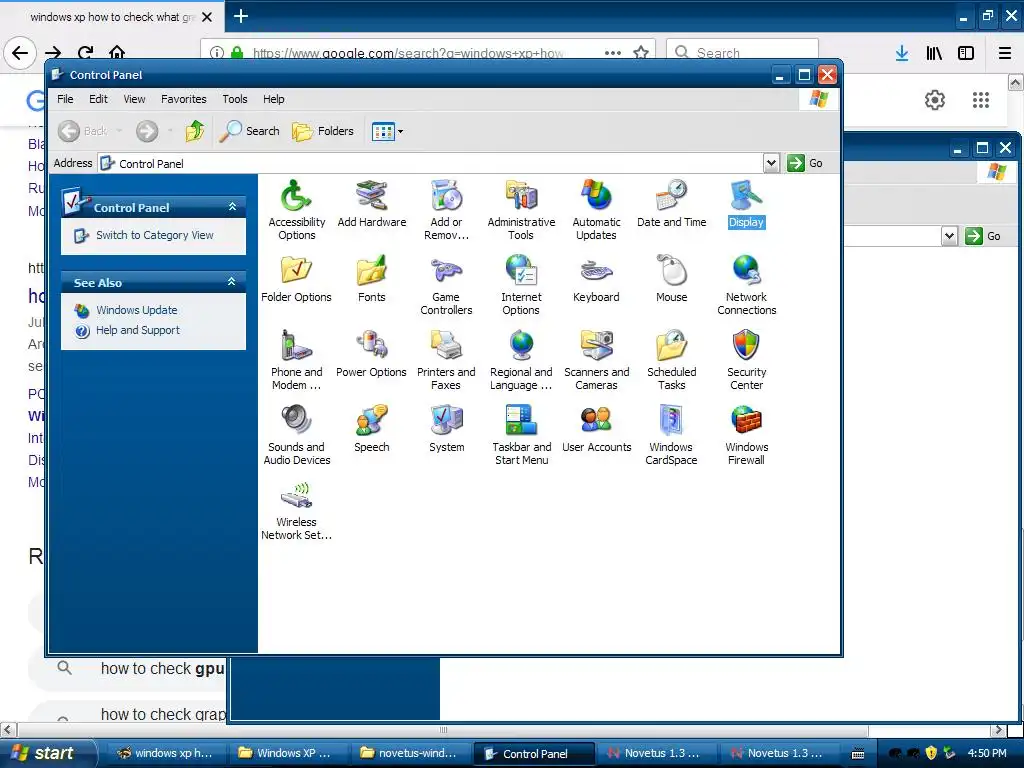This screenshot has width=1024, height=768.
Task: Open Firefox library icon
Action: pyautogui.click(x=934, y=53)
